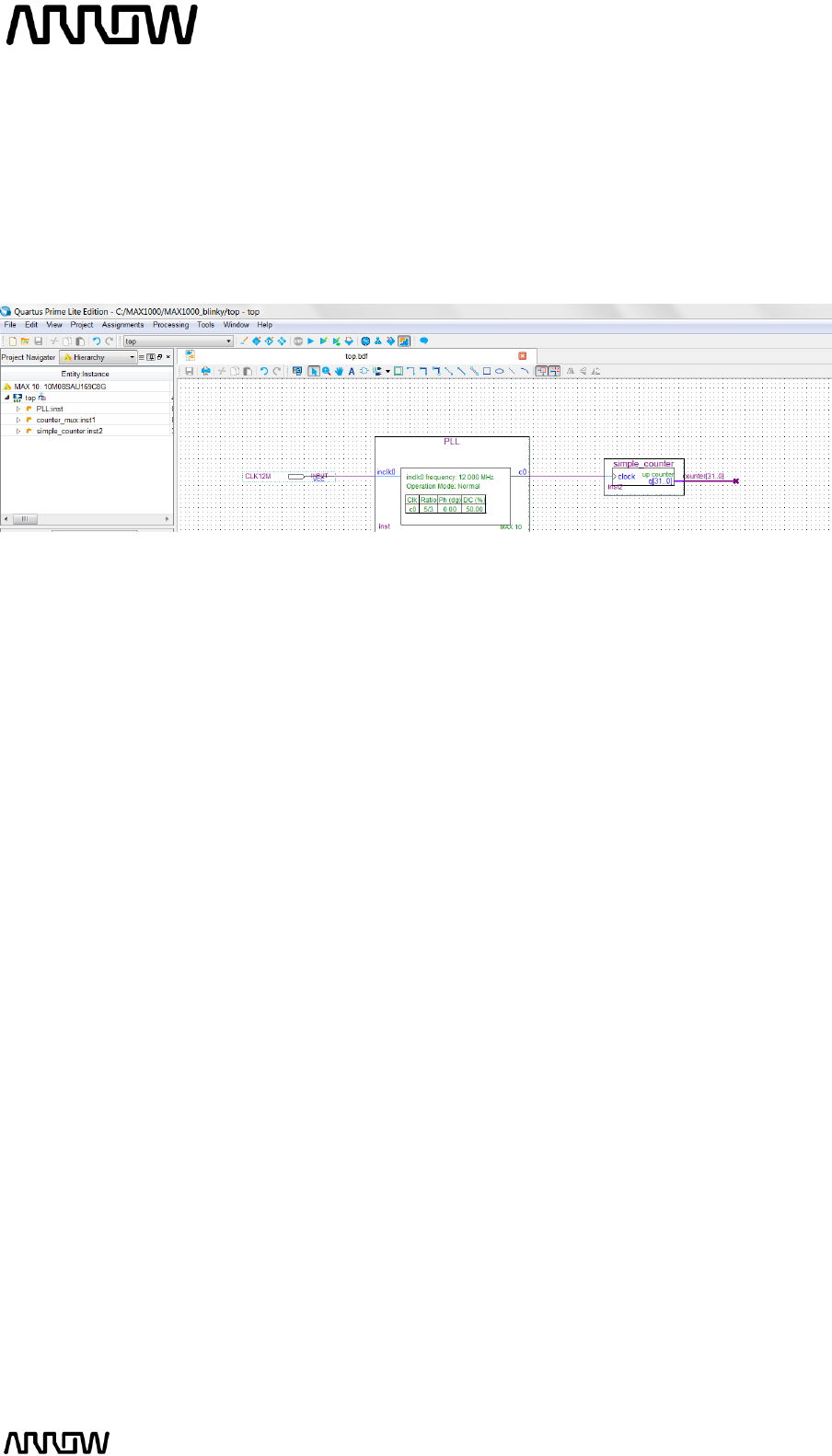Click the New file icon

coord(13,341)
